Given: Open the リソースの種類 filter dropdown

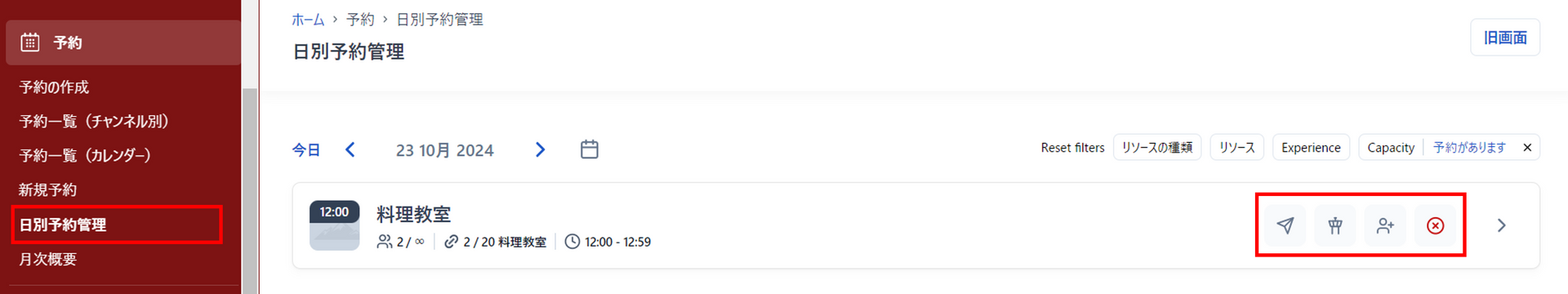Looking at the screenshot, I should 1156,148.
